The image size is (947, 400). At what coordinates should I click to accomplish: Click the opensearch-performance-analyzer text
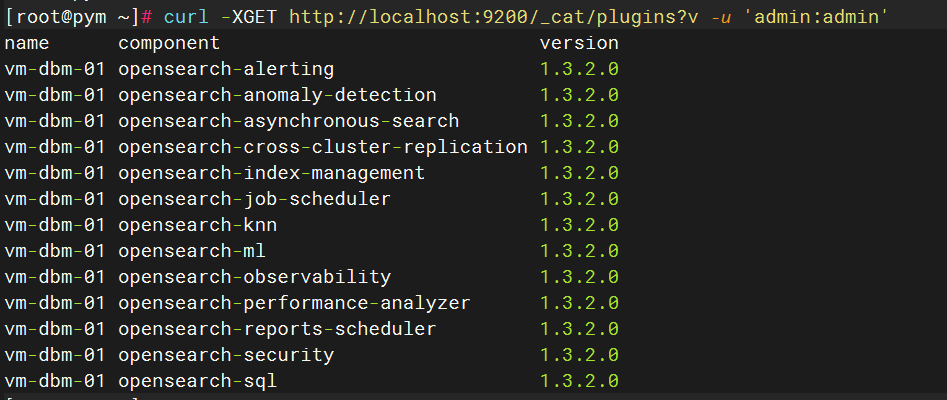pos(294,303)
